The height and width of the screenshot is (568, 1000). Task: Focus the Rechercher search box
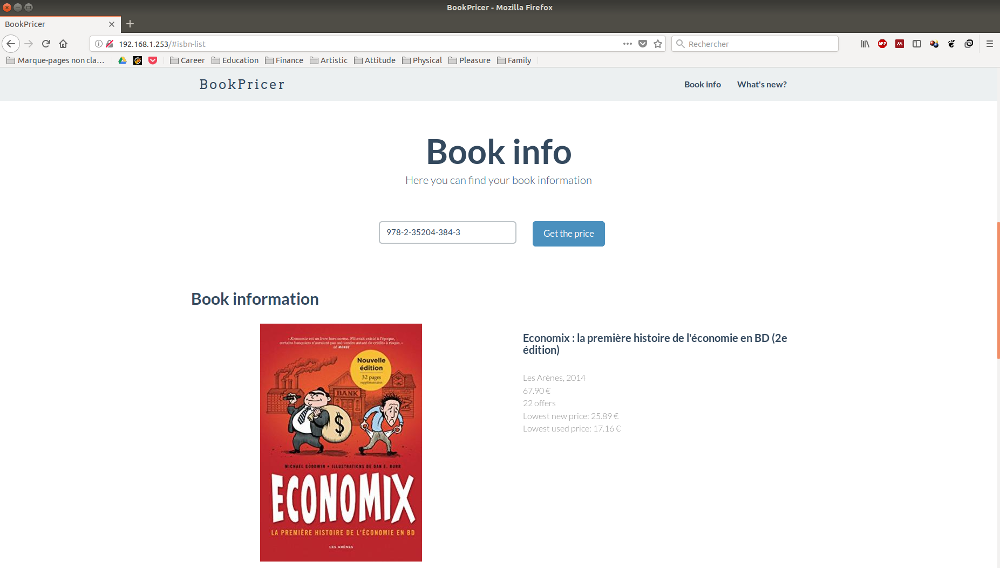click(755, 44)
